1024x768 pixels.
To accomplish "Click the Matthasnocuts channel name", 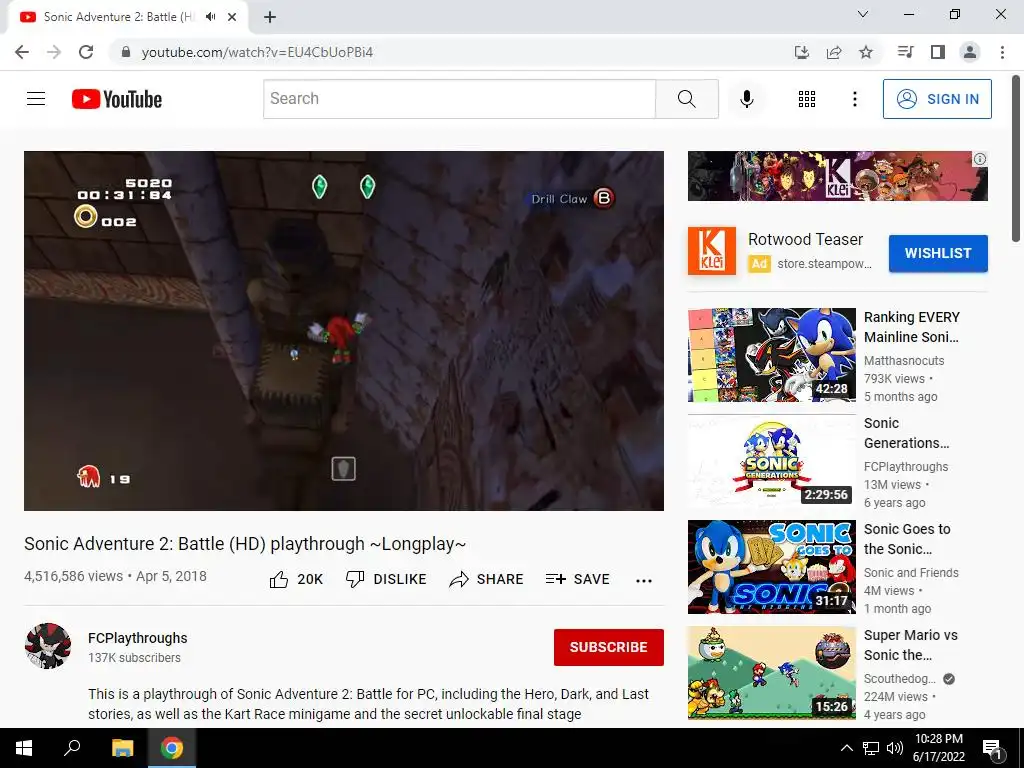I will 904,360.
